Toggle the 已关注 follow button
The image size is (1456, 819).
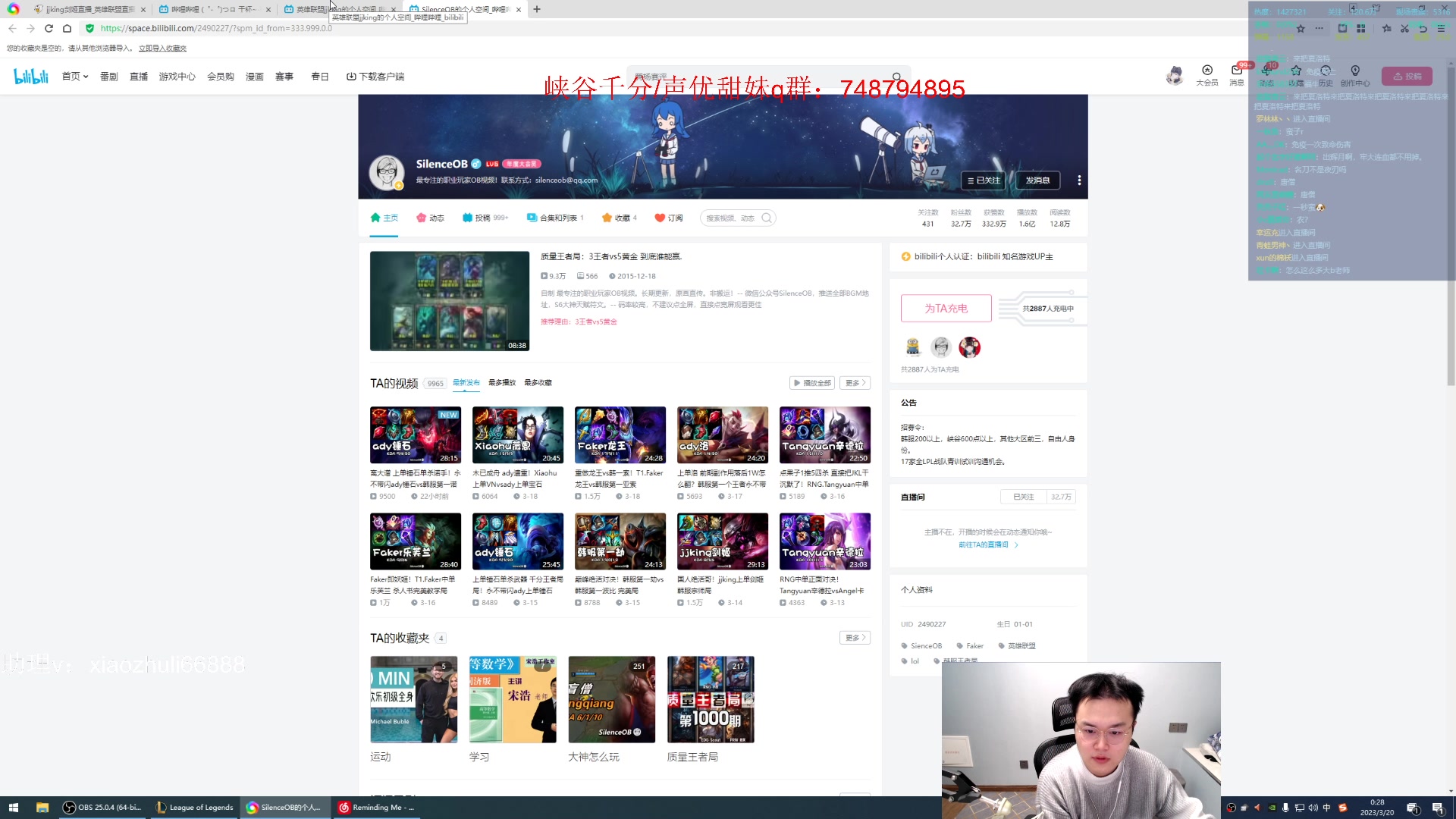(x=984, y=180)
